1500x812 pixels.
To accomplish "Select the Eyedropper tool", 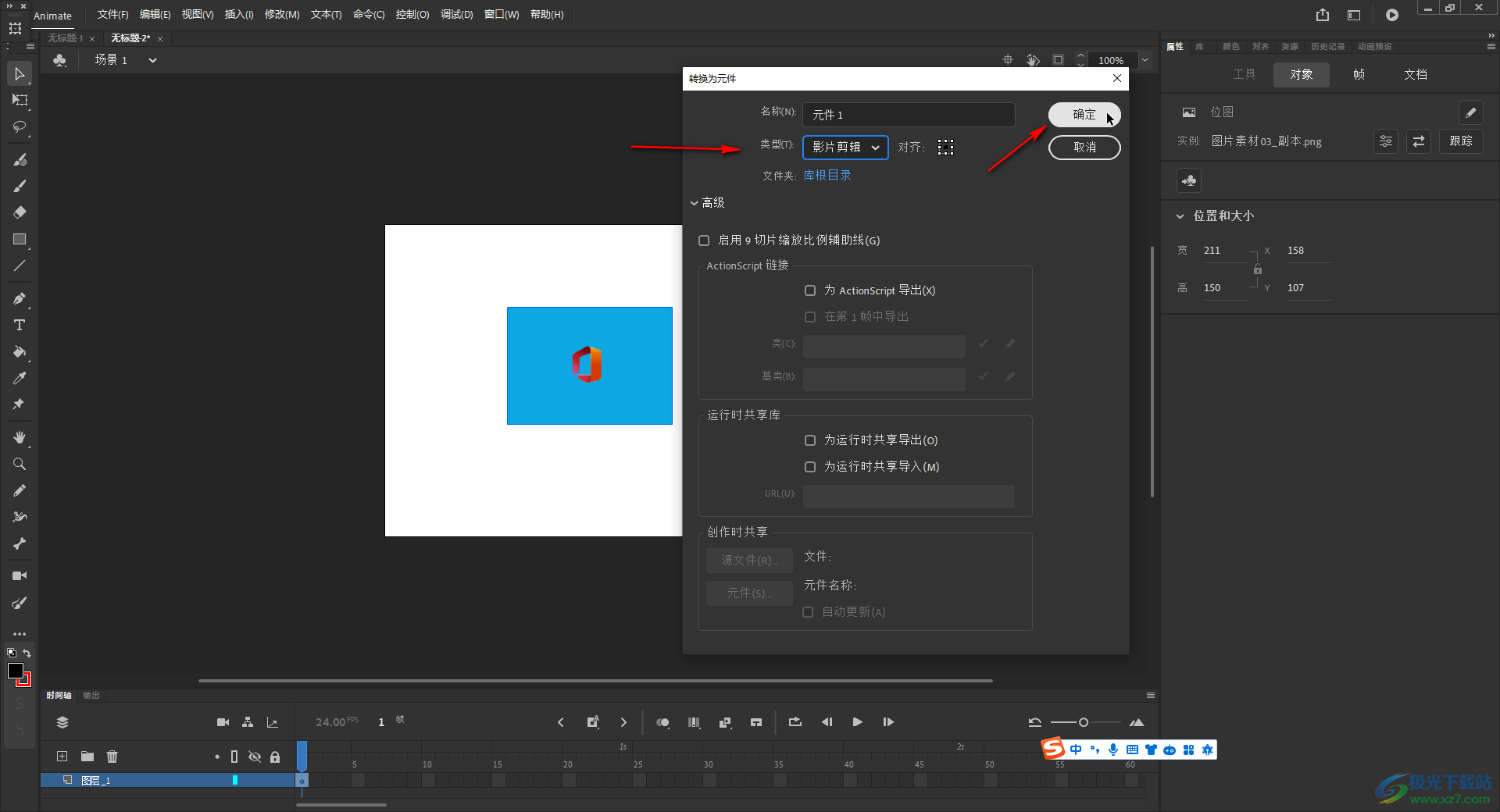I will click(x=20, y=378).
